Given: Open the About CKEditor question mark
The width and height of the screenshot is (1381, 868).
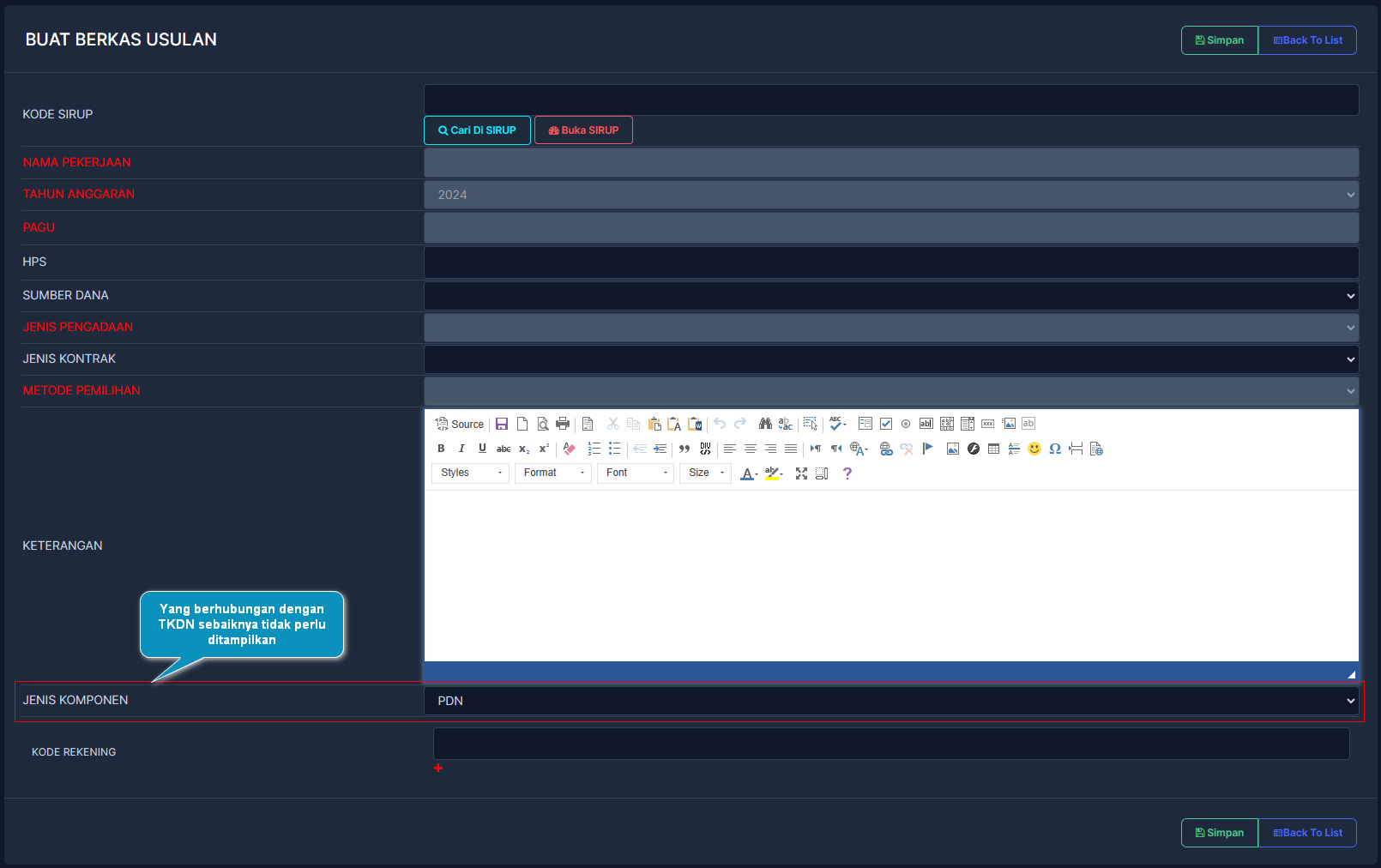Looking at the screenshot, I should pyautogui.click(x=847, y=473).
